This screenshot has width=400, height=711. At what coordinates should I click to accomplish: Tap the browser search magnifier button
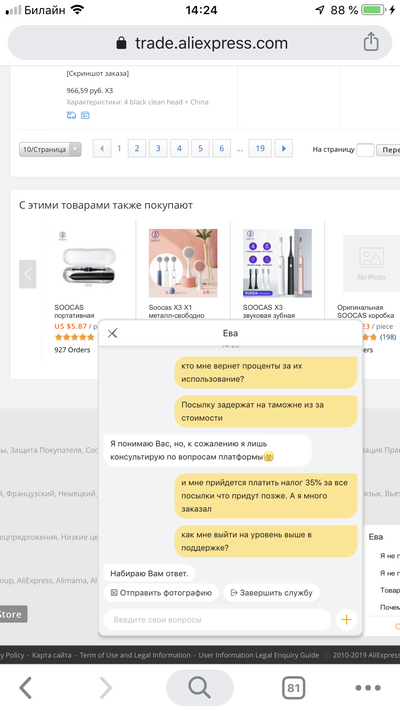click(x=200, y=688)
